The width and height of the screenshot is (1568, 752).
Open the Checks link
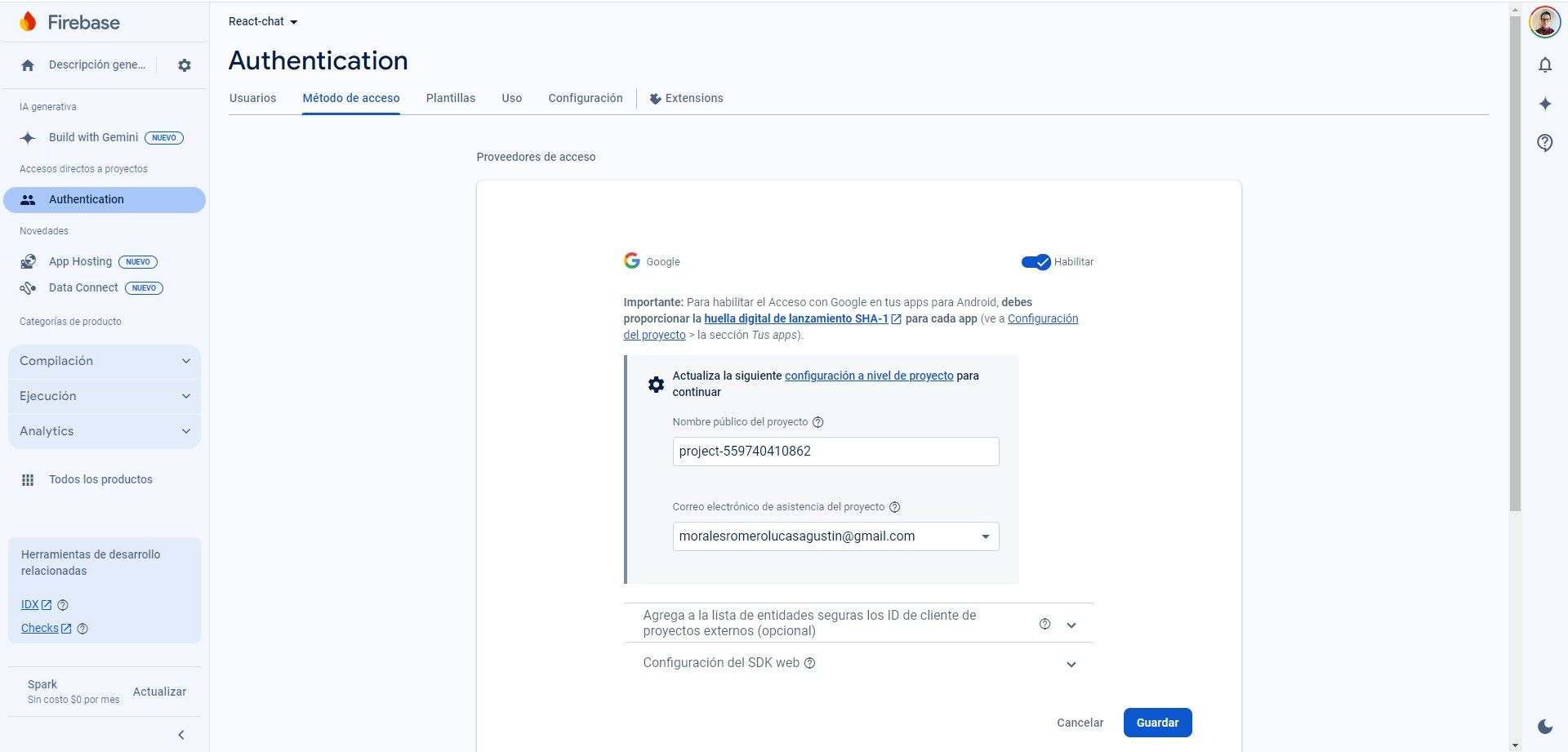pyautogui.click(x=46, y=629)
